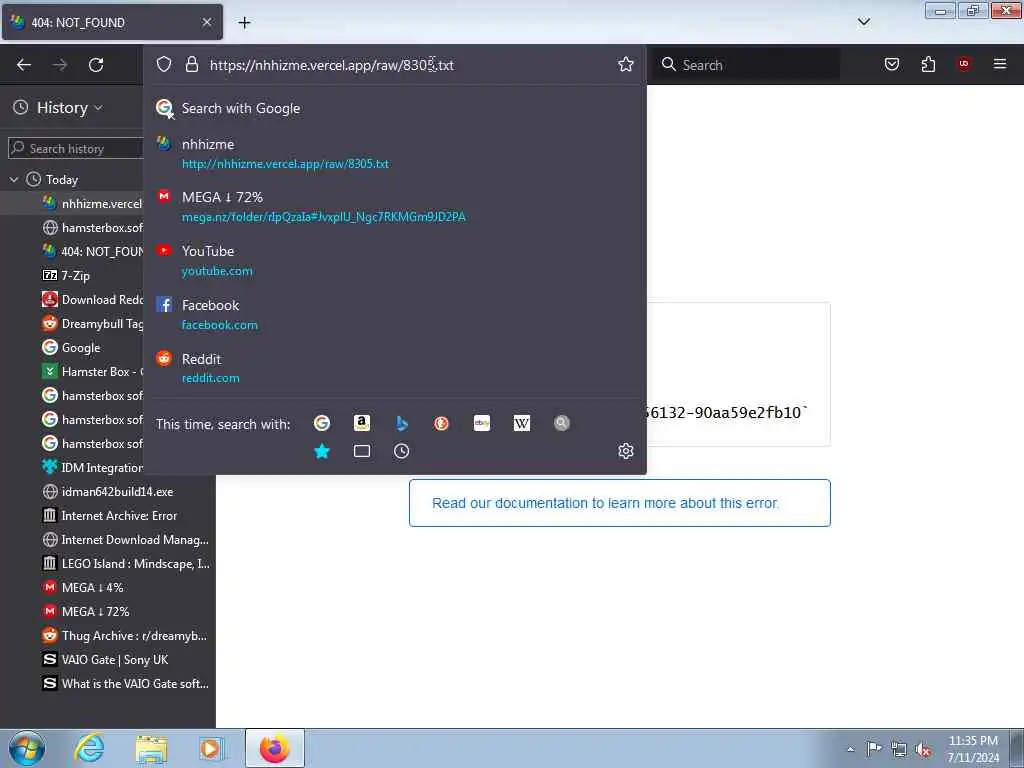Open LEGO Island : Mindscape history entry
Viewport: 1024px width, 768px height.
click(x=126, y=563)
